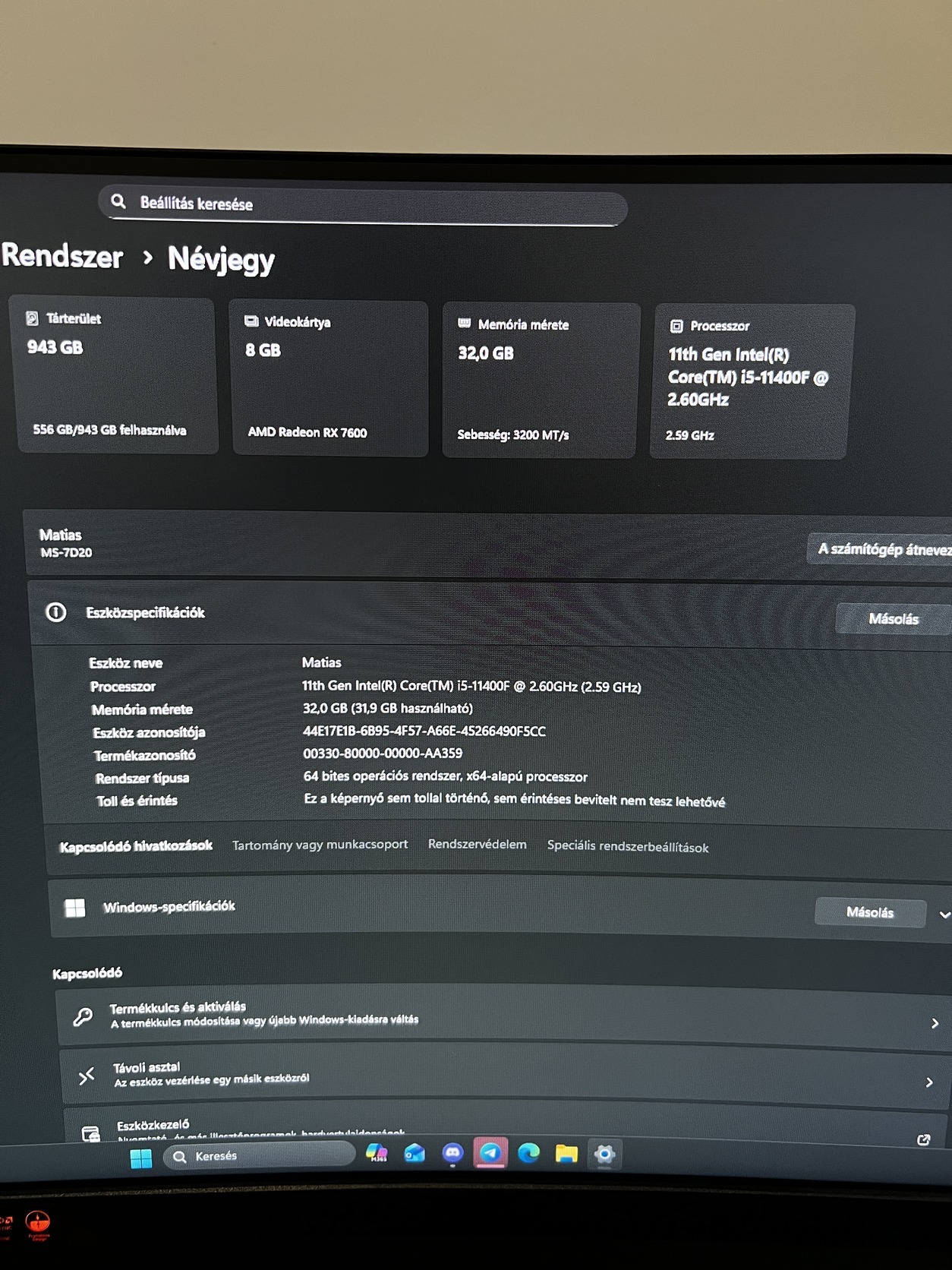Click chevron on Távoli asztal row
The image size is (952, 1270).
pyautogui.click(x=929, y=1082)
